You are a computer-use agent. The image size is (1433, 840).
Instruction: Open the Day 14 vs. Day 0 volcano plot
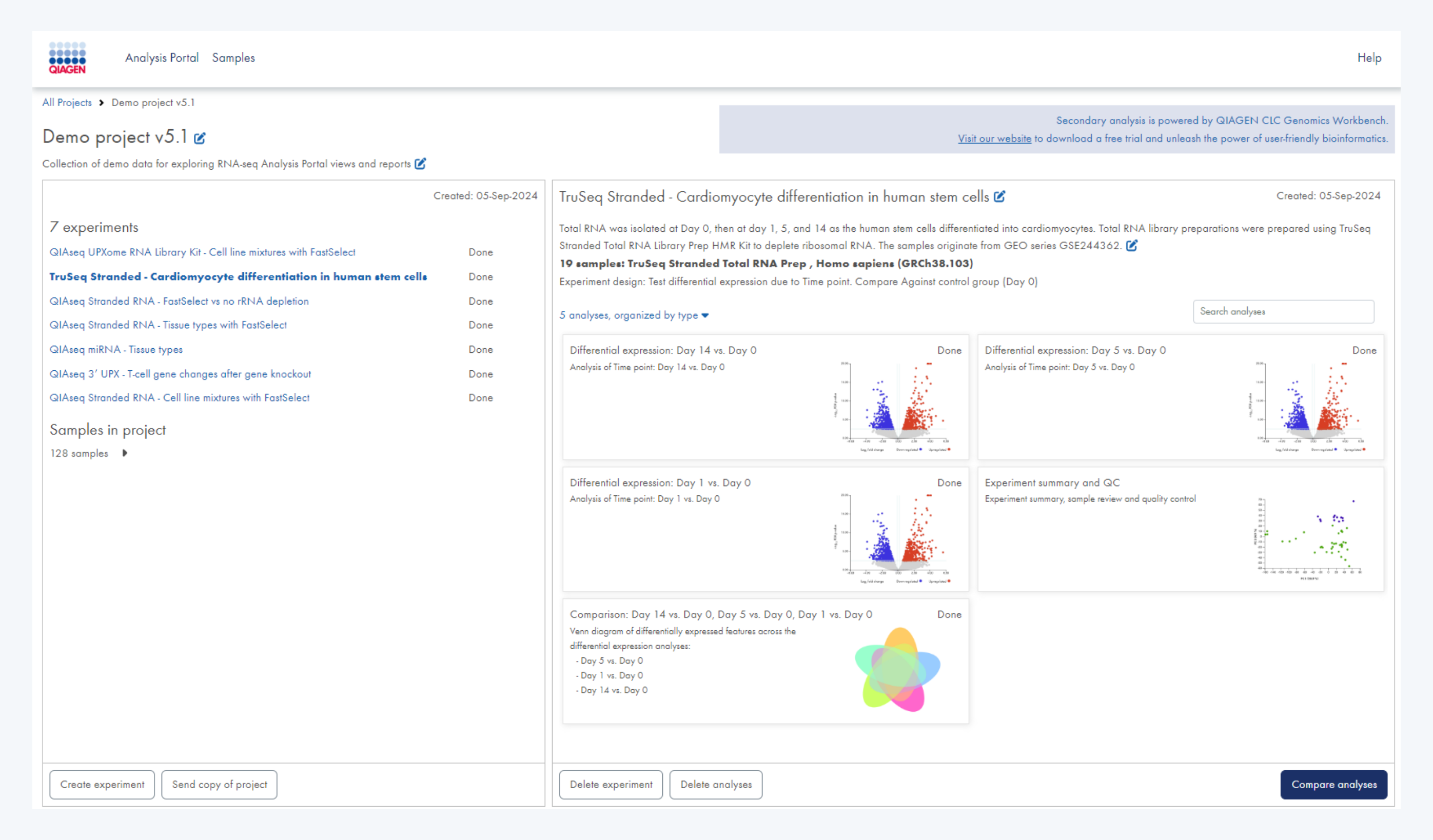tap(894, 406)
